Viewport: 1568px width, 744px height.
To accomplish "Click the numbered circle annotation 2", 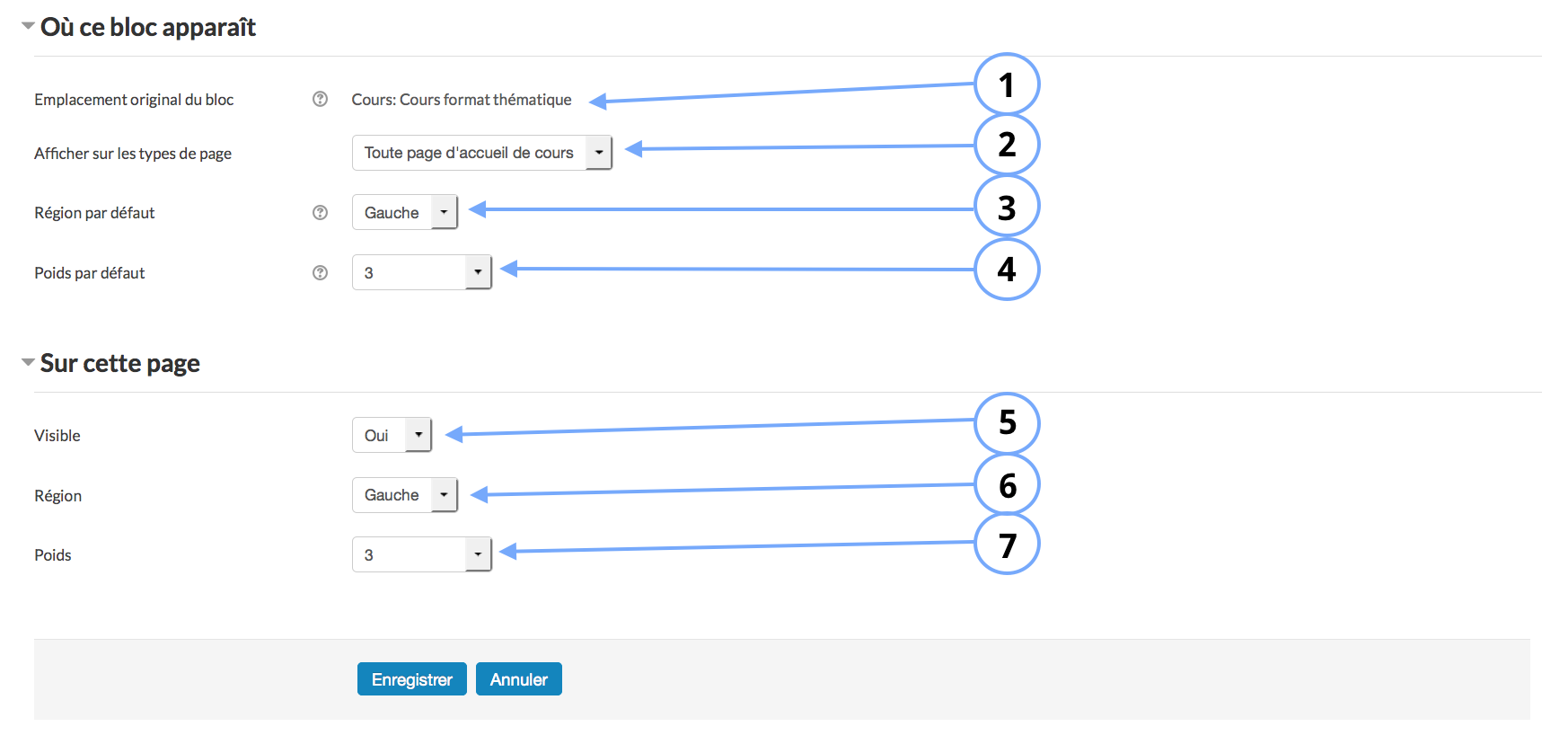I will click(x=1007, y=145).
